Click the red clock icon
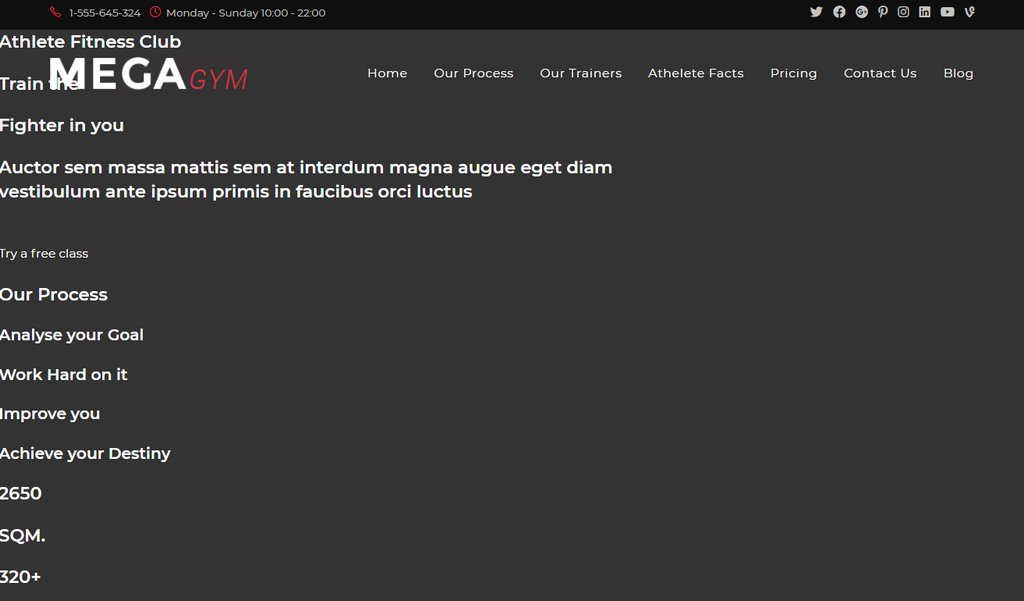The height and width of the screenshot is (601, 1024). (x=155, y=13)
